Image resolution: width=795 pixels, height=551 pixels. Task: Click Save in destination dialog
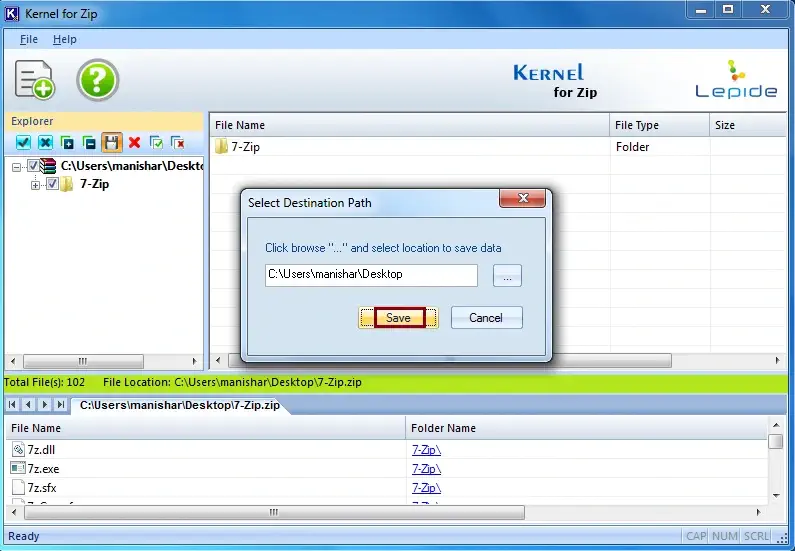click(x=398, y=318)
